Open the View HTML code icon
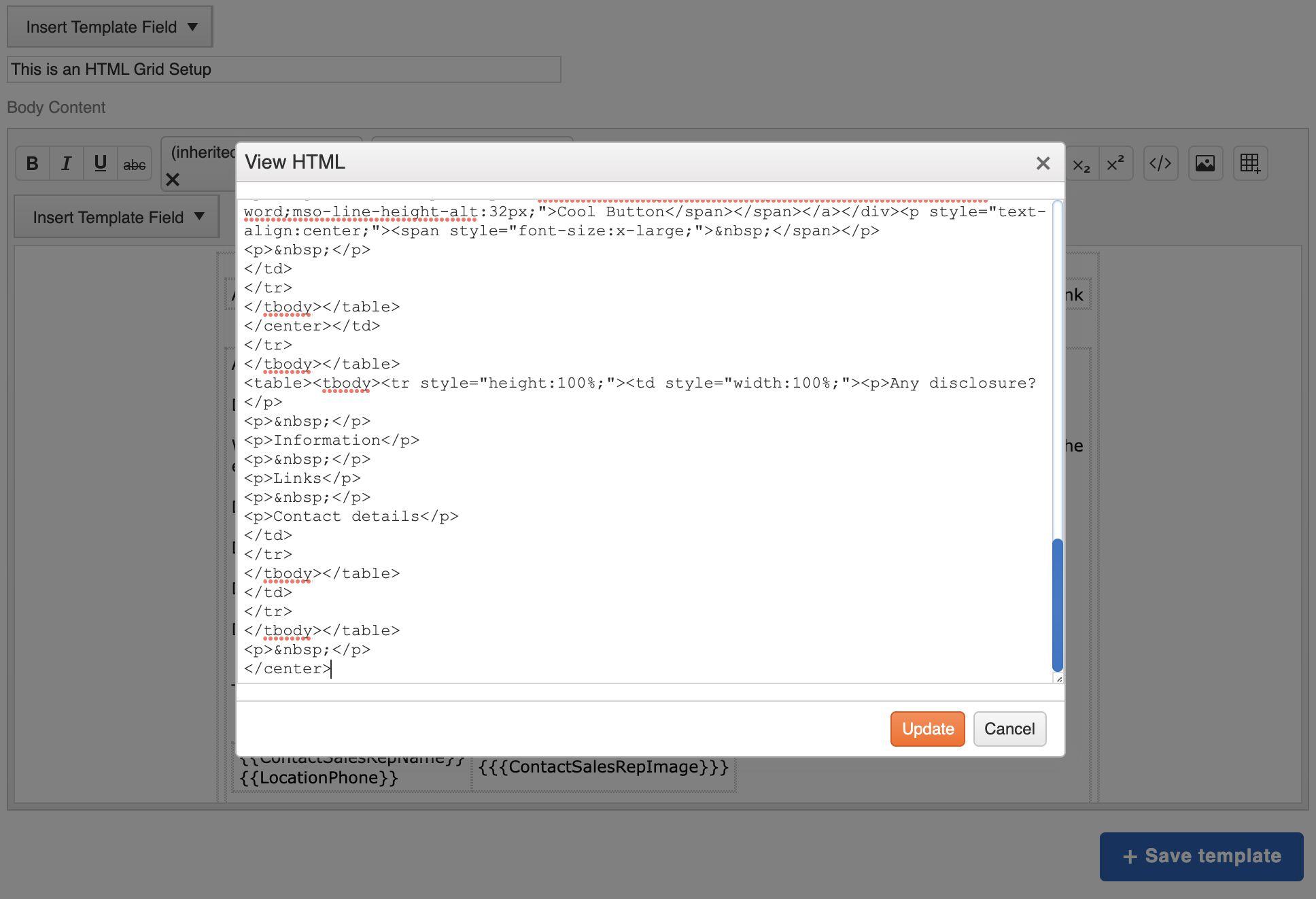The width and height of the screenshot is (1316, 899). point(1160,164)
